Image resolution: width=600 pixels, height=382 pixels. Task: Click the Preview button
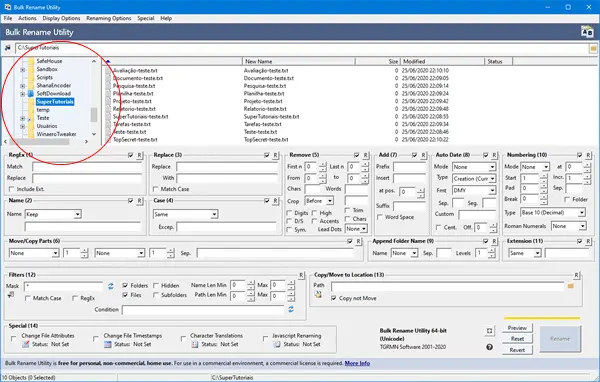click(517, 328)
